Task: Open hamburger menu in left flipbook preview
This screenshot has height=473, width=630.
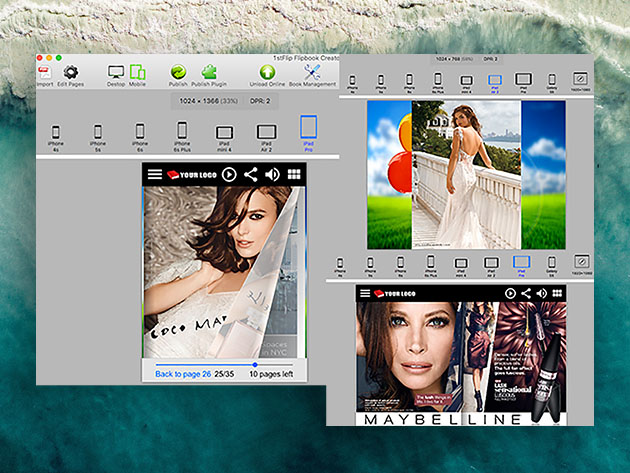Action: pyautogui.click(x=154, y=174)
